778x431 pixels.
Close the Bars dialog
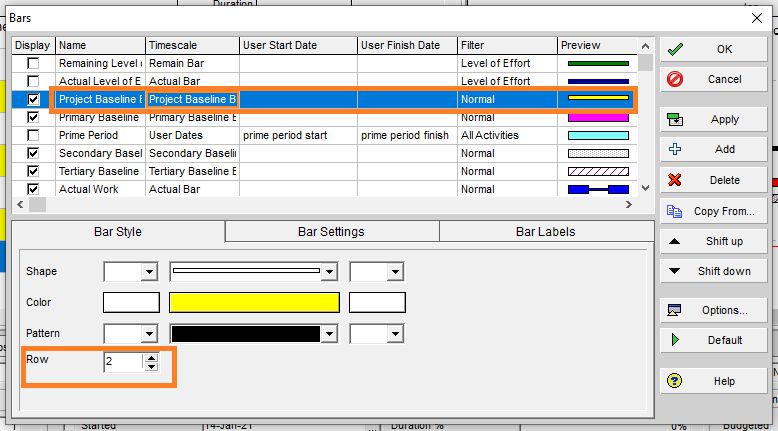pyautogui.click(x=757, y=18)
